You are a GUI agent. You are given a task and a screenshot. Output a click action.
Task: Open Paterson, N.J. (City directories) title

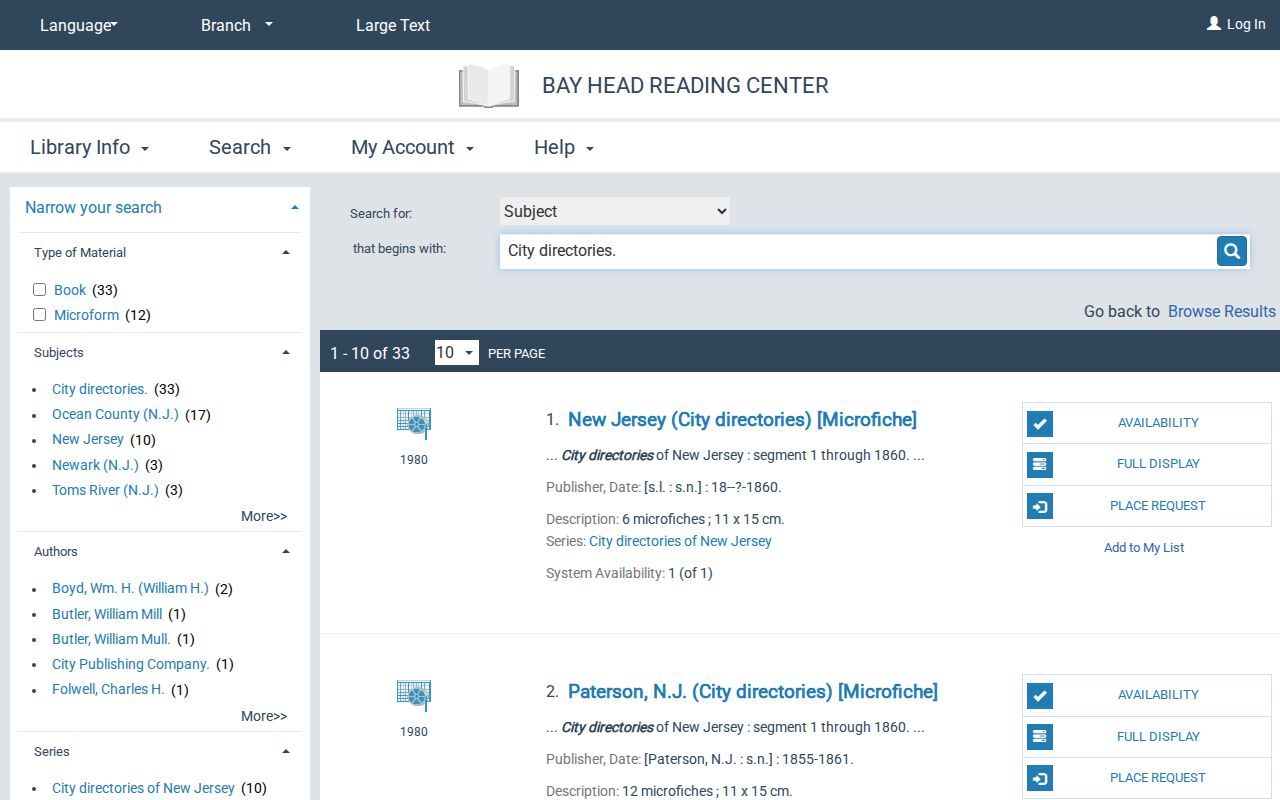click(753, 692)
